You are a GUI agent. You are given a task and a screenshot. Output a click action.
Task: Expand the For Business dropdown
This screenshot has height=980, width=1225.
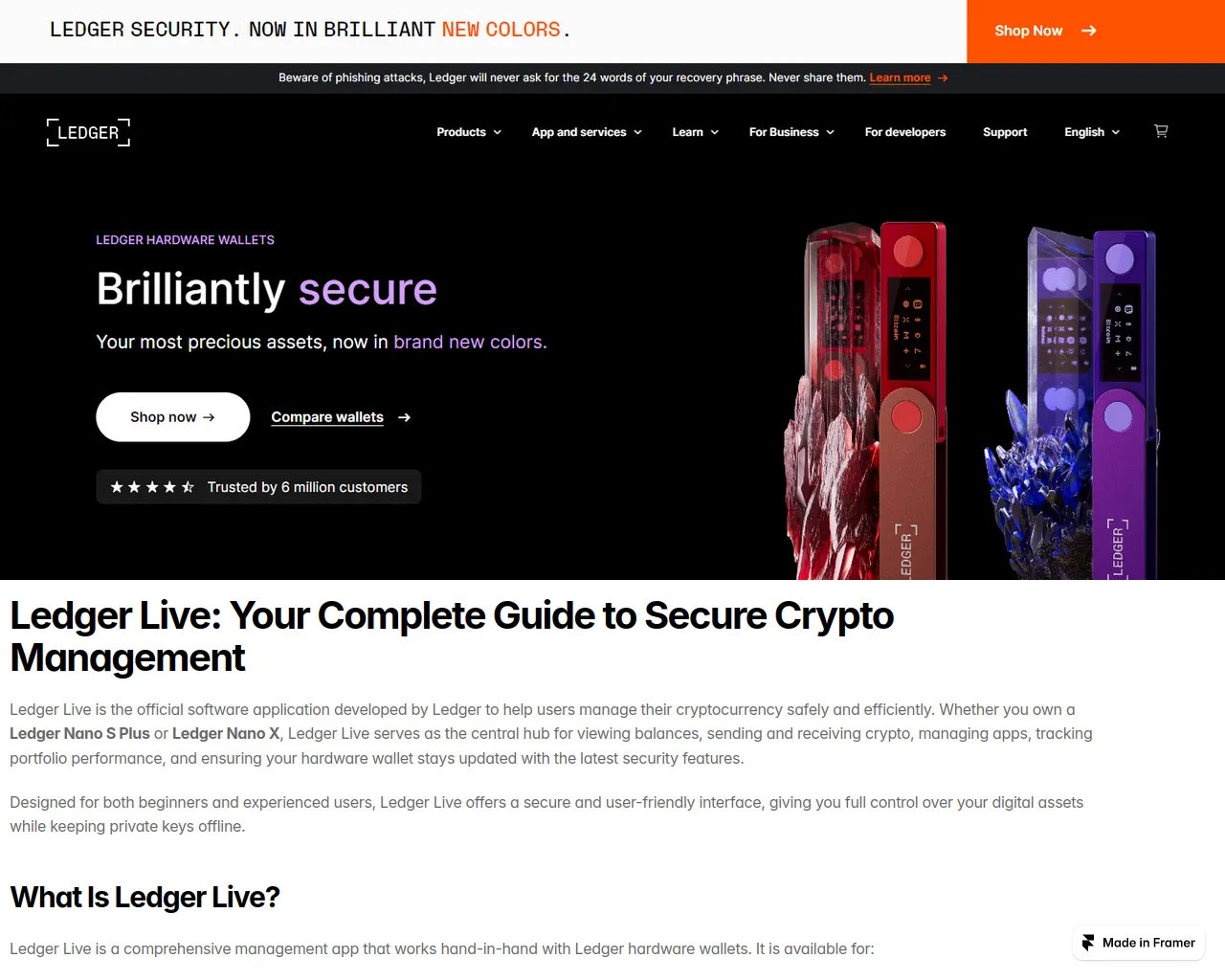791,132
